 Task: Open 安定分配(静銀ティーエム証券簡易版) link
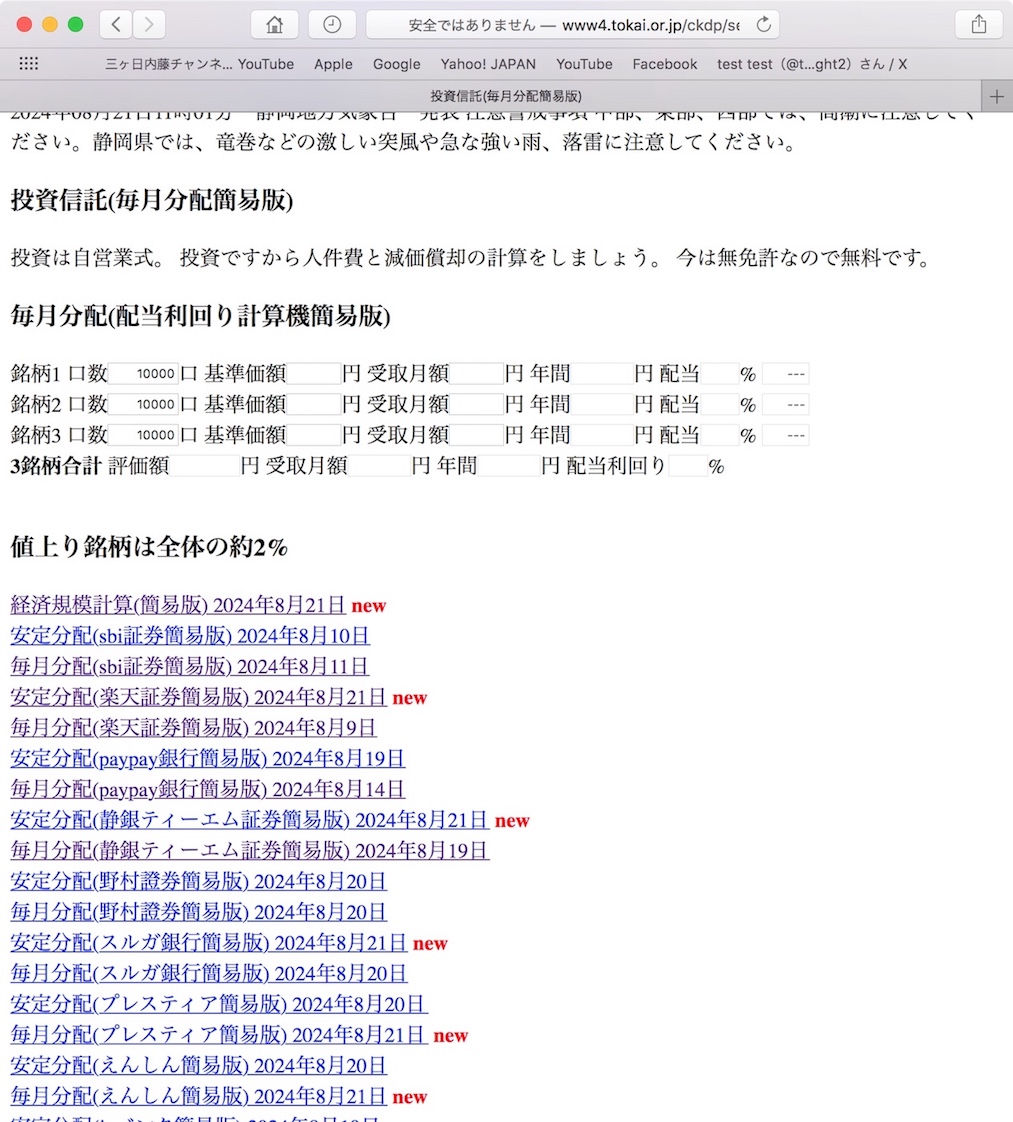[x=250, y=821]
